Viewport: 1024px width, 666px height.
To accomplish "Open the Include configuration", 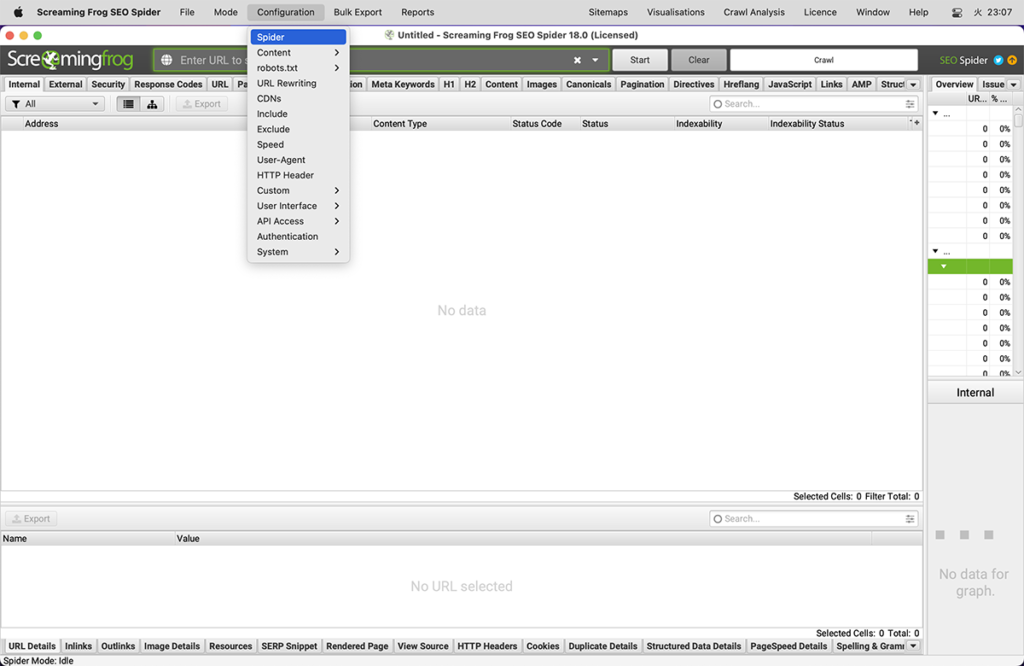I will (x=298, y=114).
